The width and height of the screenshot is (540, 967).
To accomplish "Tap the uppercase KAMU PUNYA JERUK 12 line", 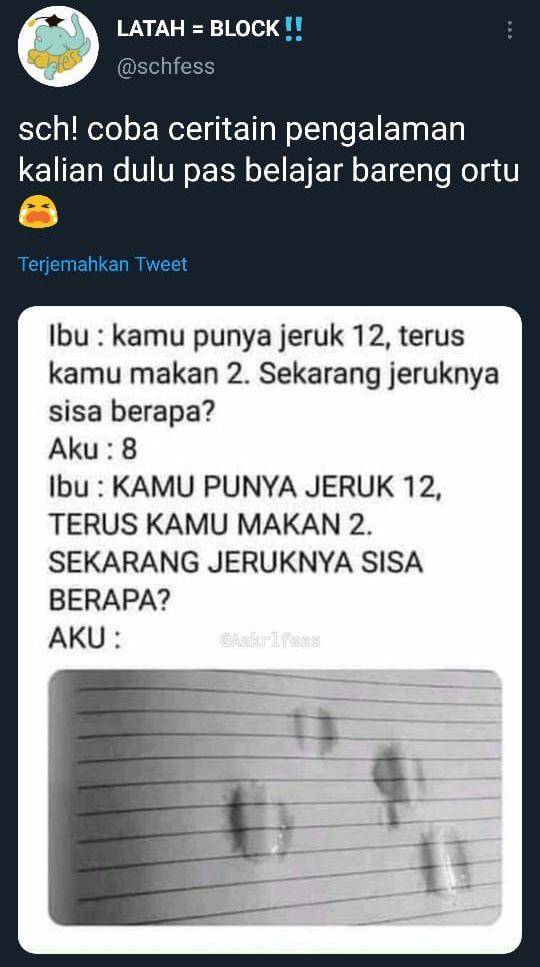I will click(x=245, y=488).
